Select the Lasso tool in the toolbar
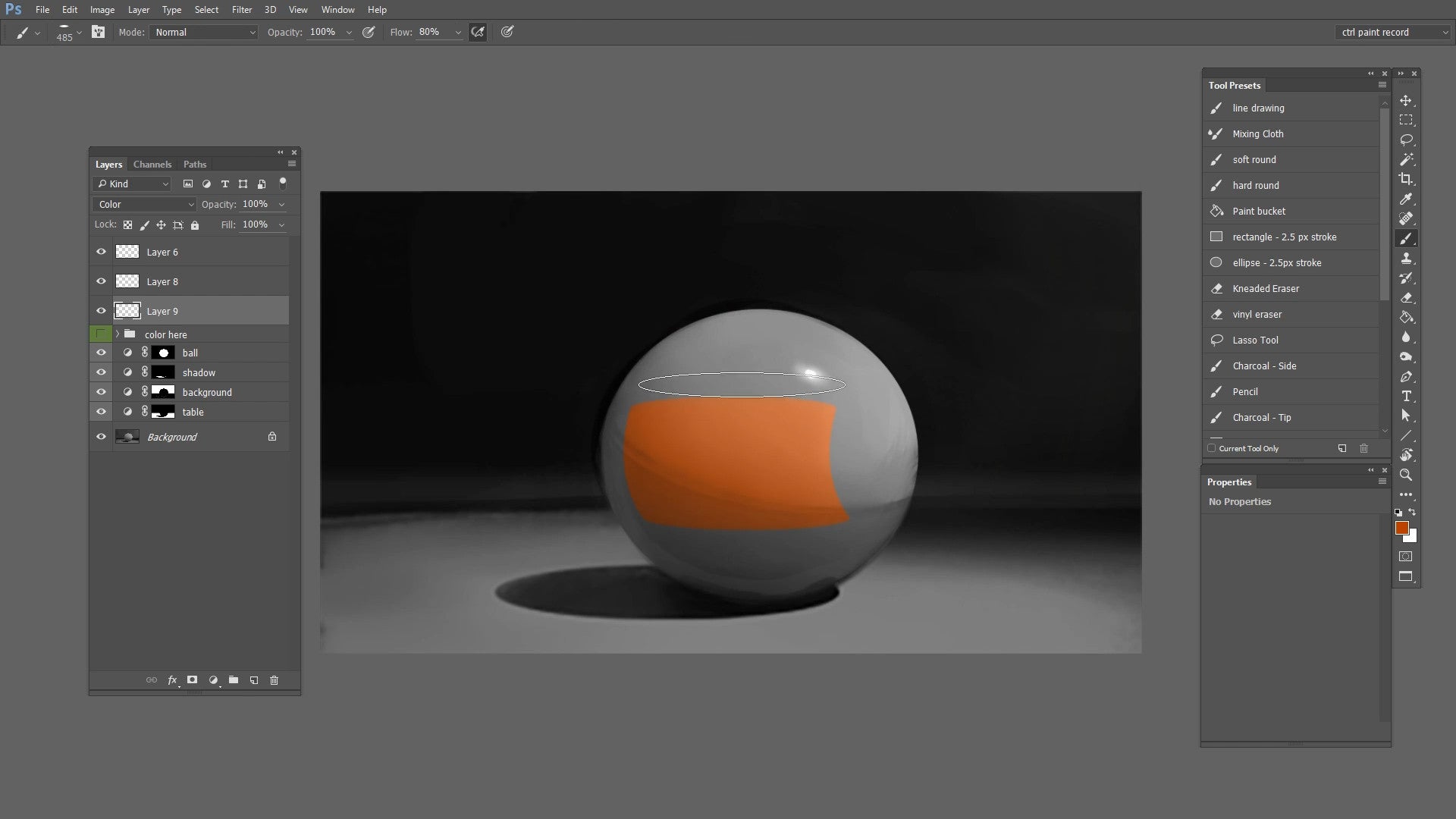The image size is (1456, 819). 1407,140
